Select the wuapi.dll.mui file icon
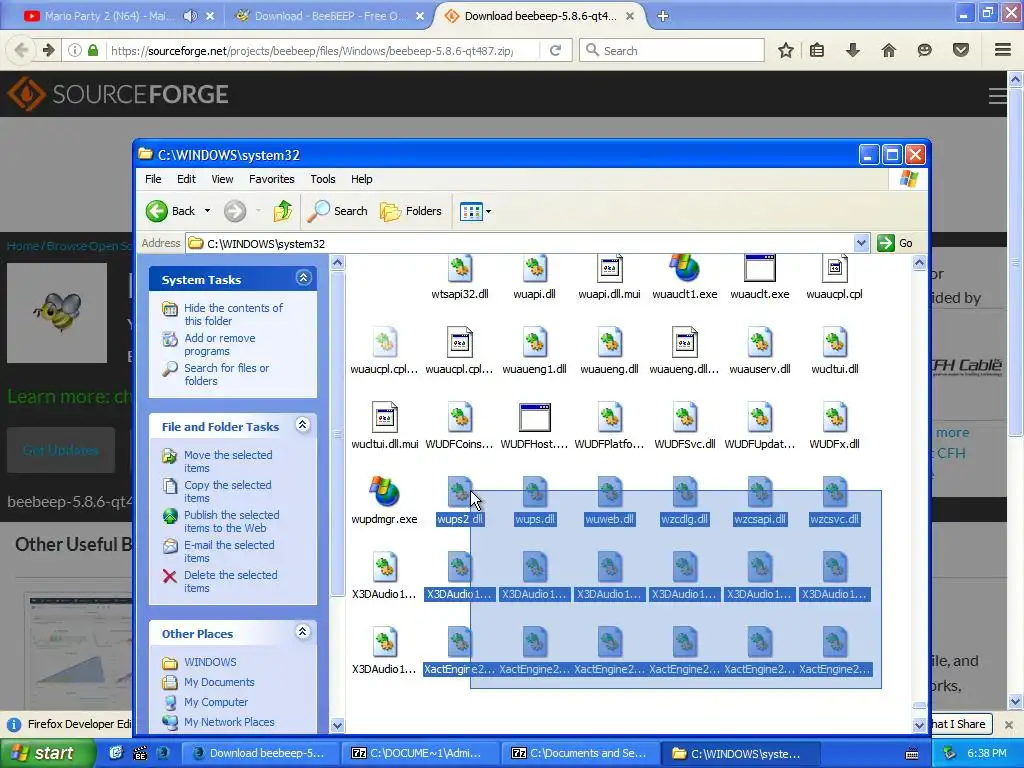 pos(609,268)
